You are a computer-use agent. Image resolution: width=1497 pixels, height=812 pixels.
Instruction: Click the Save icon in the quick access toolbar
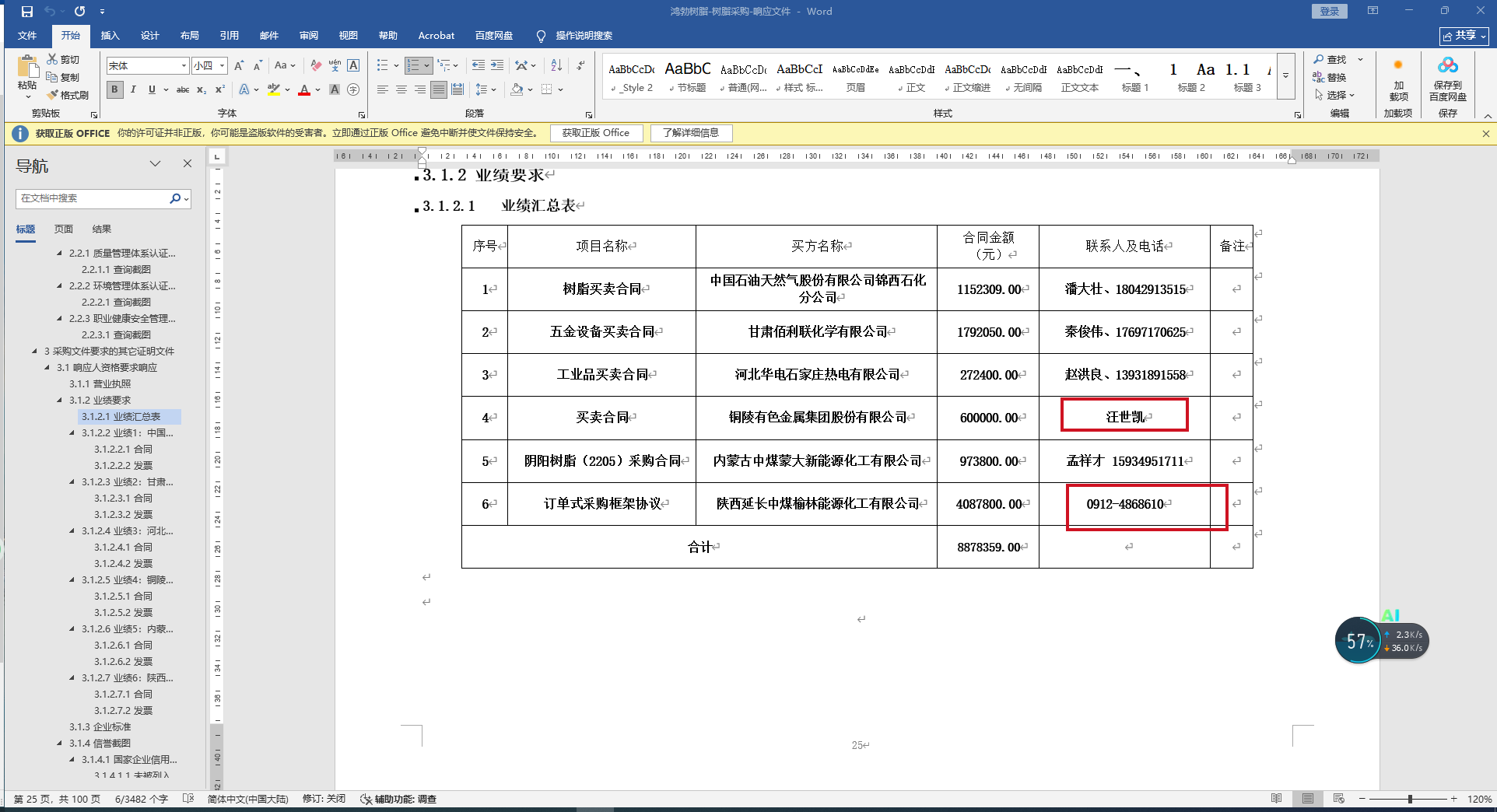[x=27, y=12]
